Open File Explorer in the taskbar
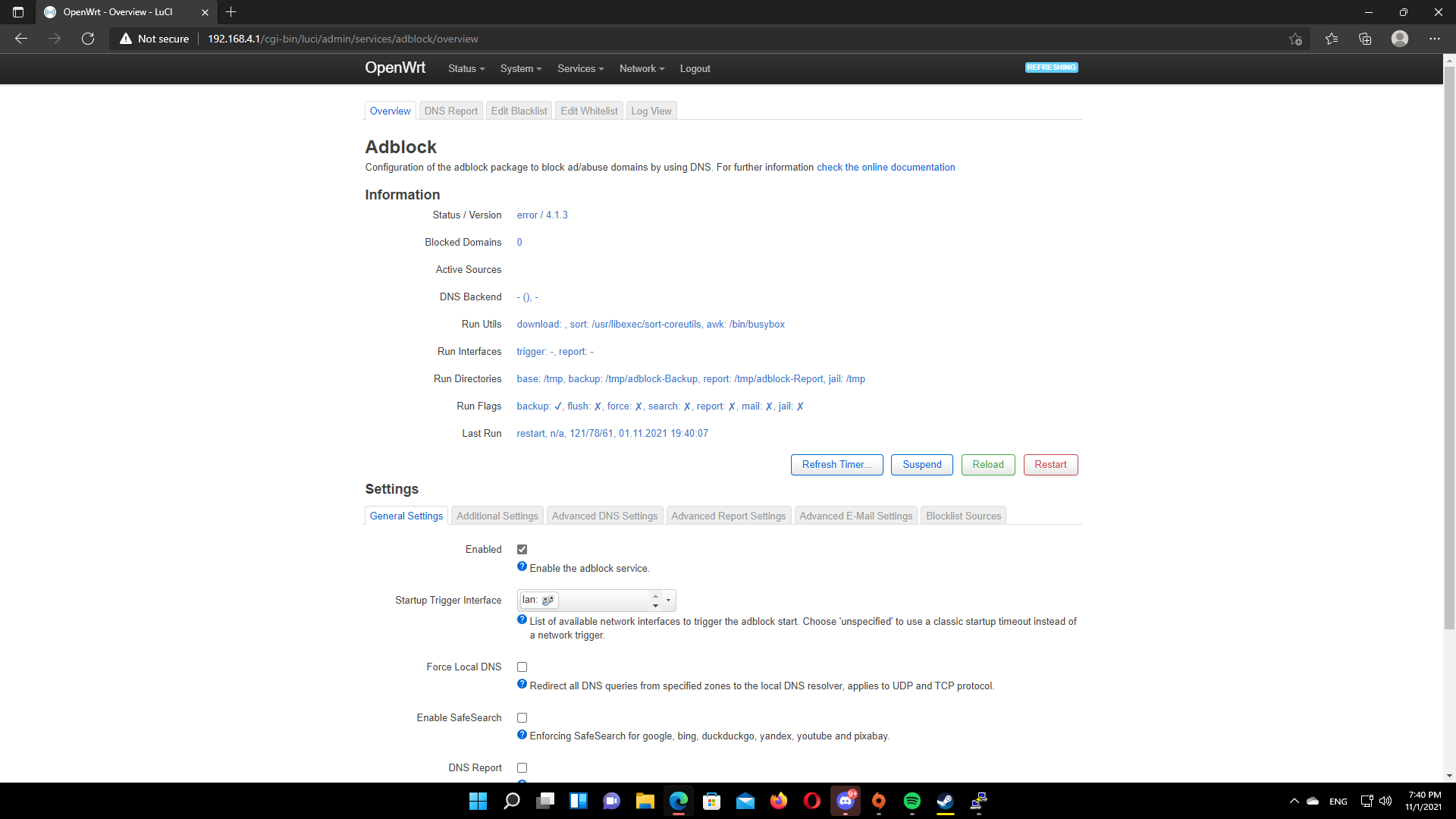This screenshot has height=819, width=1456. [x=645, y=801]
